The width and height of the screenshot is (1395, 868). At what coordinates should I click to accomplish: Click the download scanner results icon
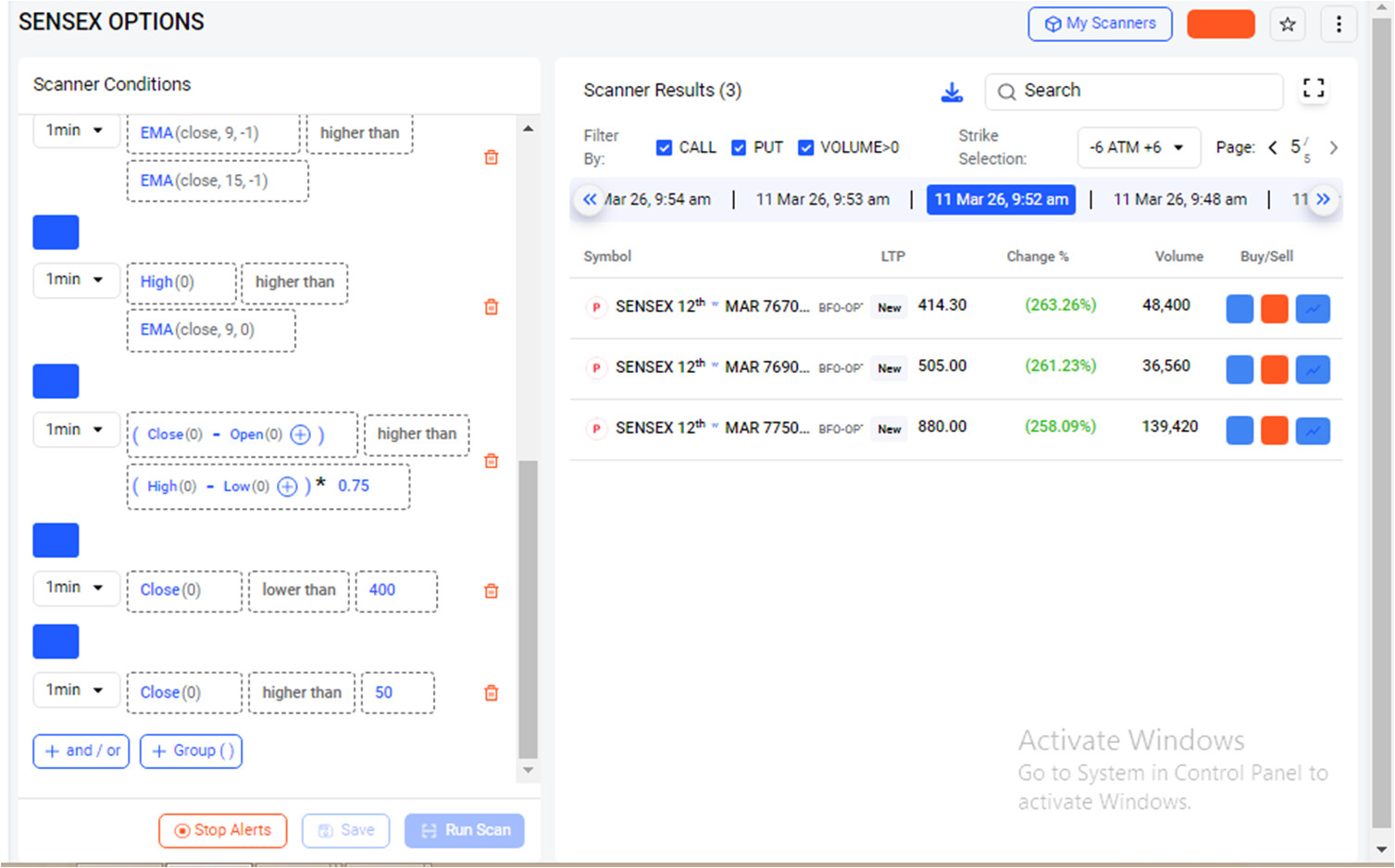(x=952, y=92)
